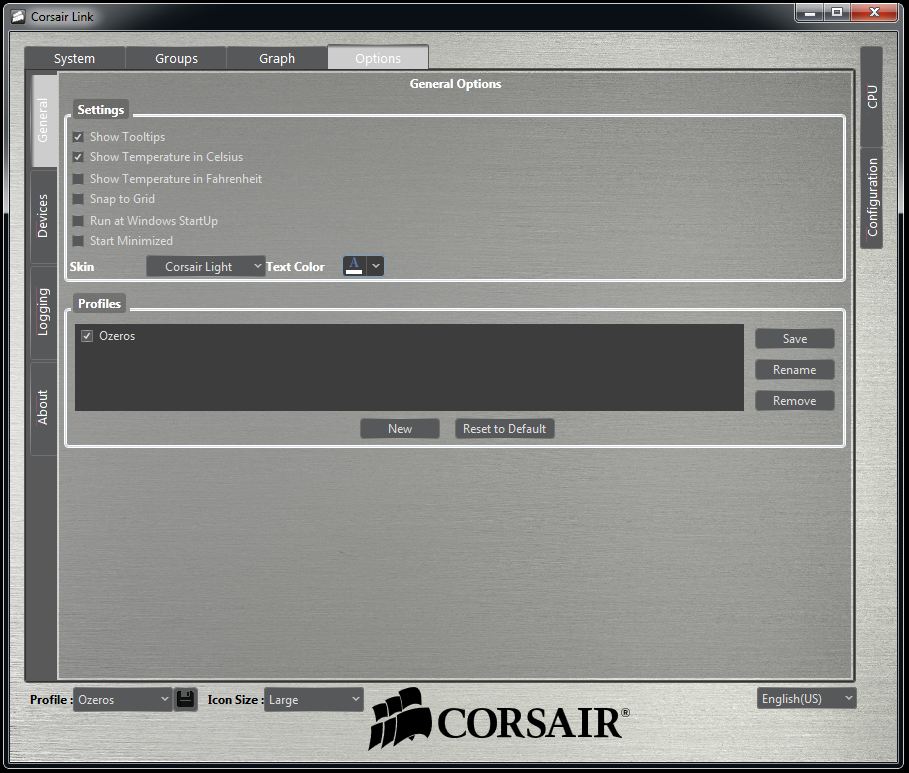
Task: Click the Reset to Default button
Action: [504, 429]
